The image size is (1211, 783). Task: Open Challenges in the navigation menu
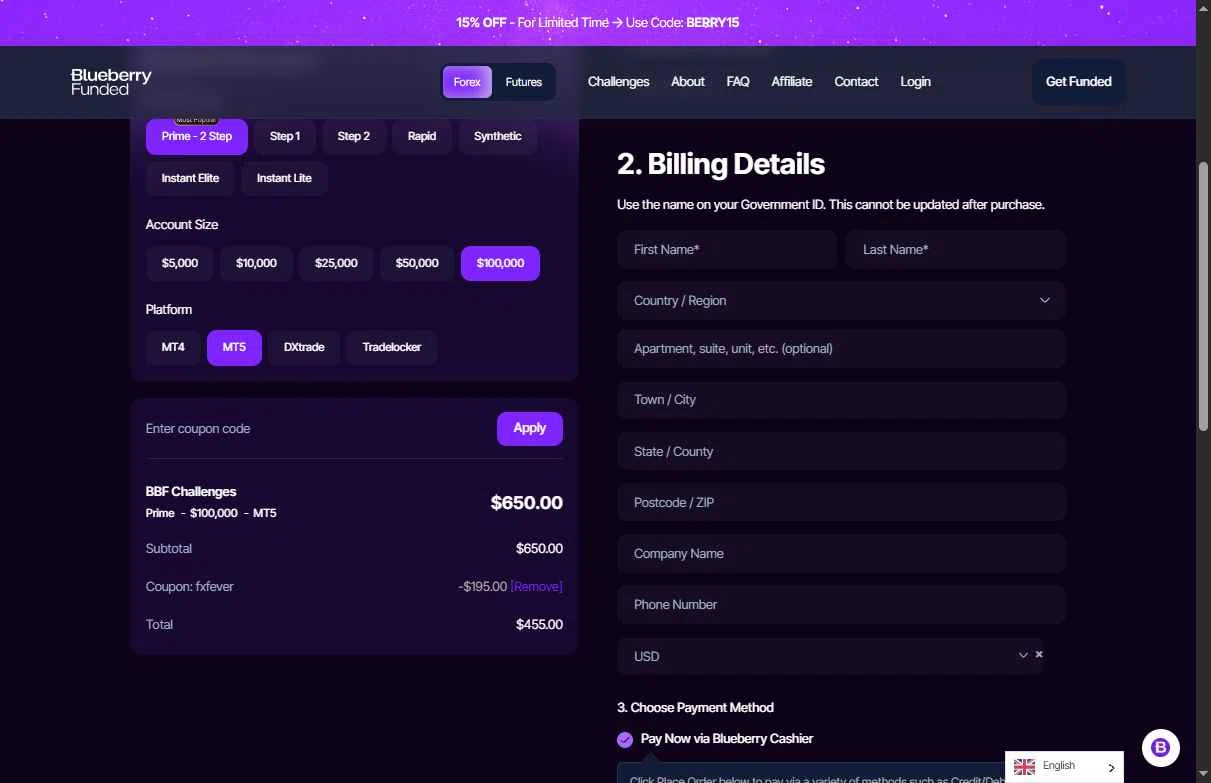pyautogui.click(x=618, y=82)
